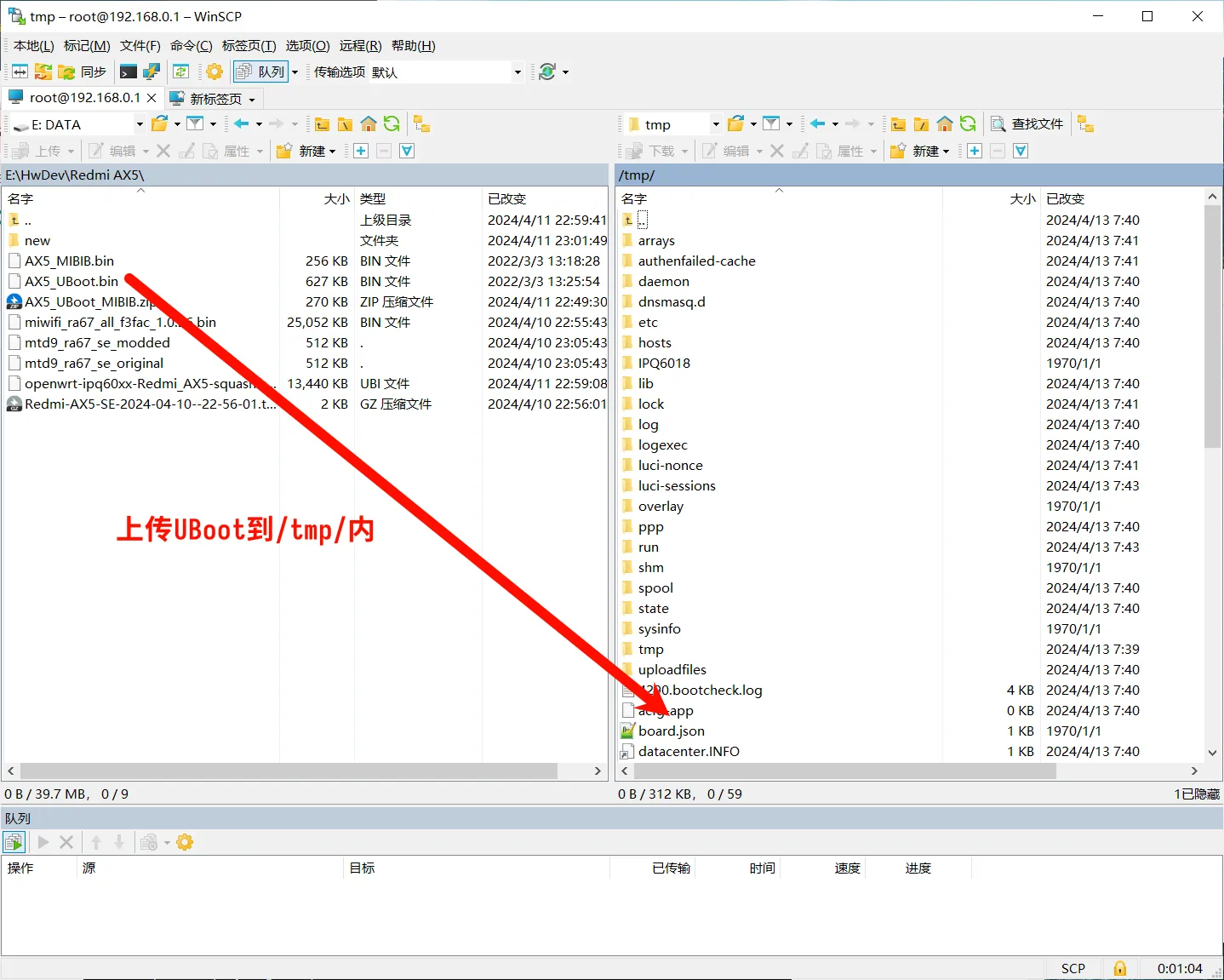This screenshot has width=1224, height=980.
Task: Open session in PuTTY icon
Action: click(x=152, y=72)
